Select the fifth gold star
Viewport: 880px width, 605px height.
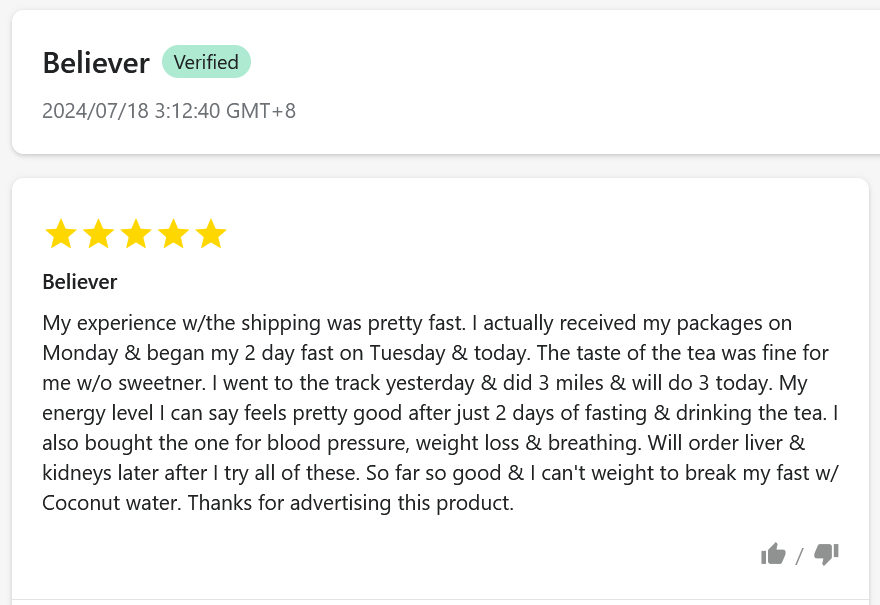[211, 235]
